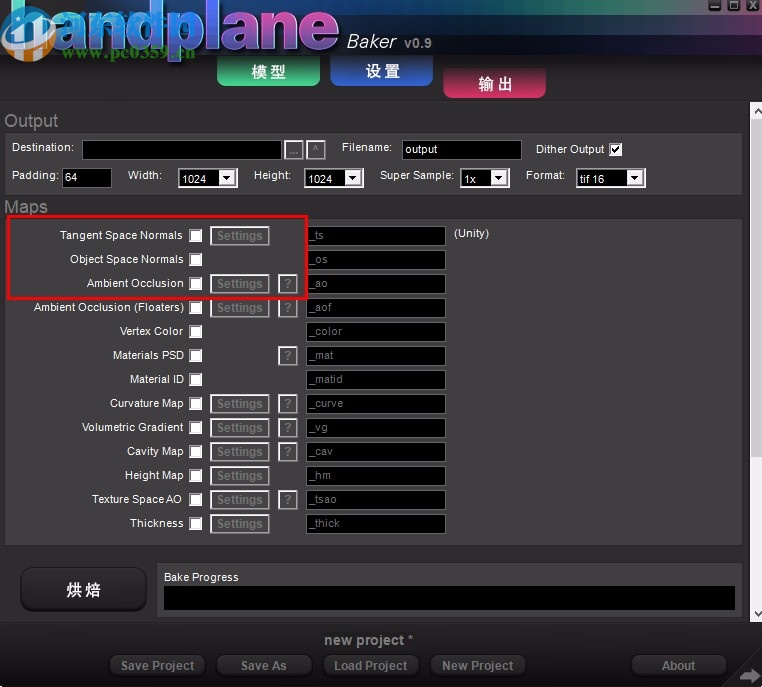Click the 烘焙 bake button
This screenshot has height=687, width=762.
click(83, 589)
